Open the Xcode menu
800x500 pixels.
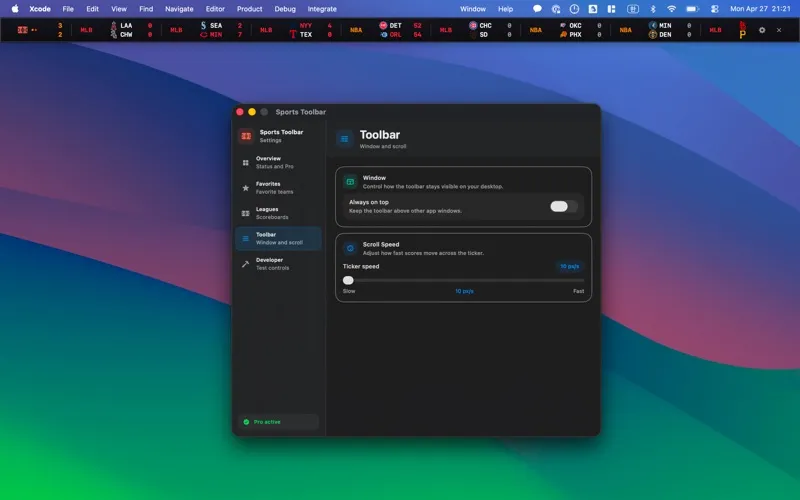pos(40,9)
